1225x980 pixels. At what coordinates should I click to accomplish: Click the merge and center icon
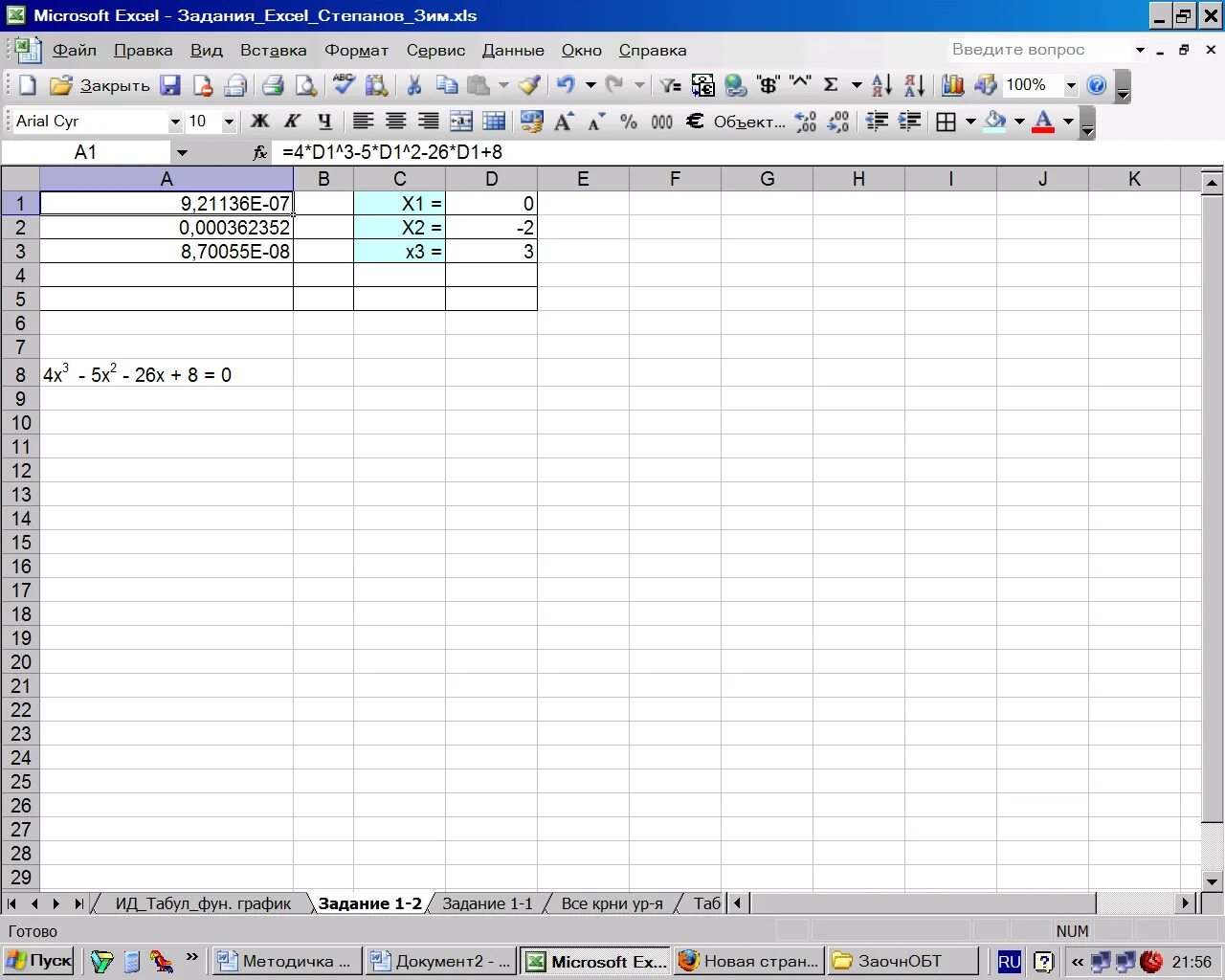point(461,122)
